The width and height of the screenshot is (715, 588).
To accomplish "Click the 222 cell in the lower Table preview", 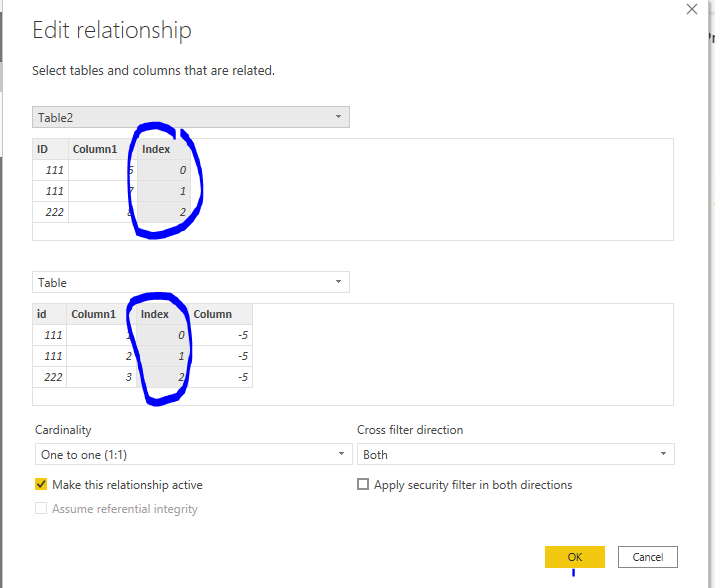I will coord(50,377).
